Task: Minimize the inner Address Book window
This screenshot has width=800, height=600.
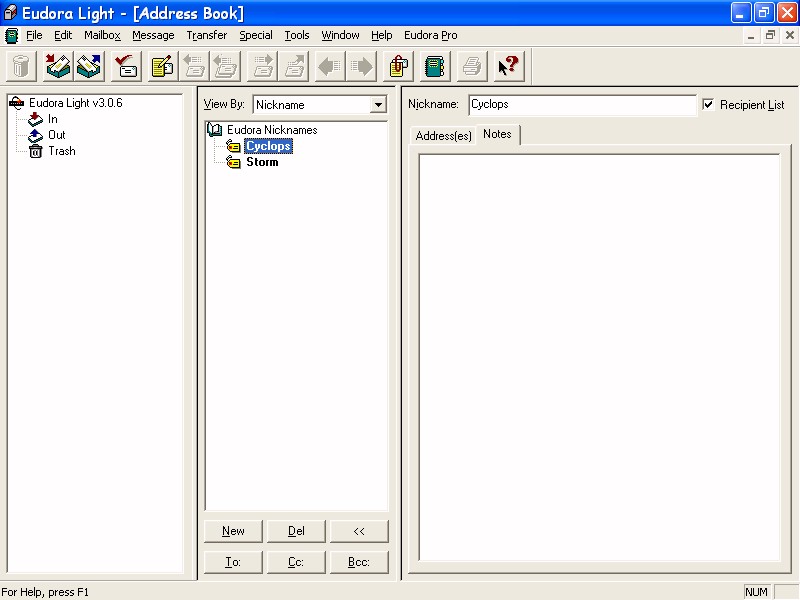Action: (x=751, y=35)
